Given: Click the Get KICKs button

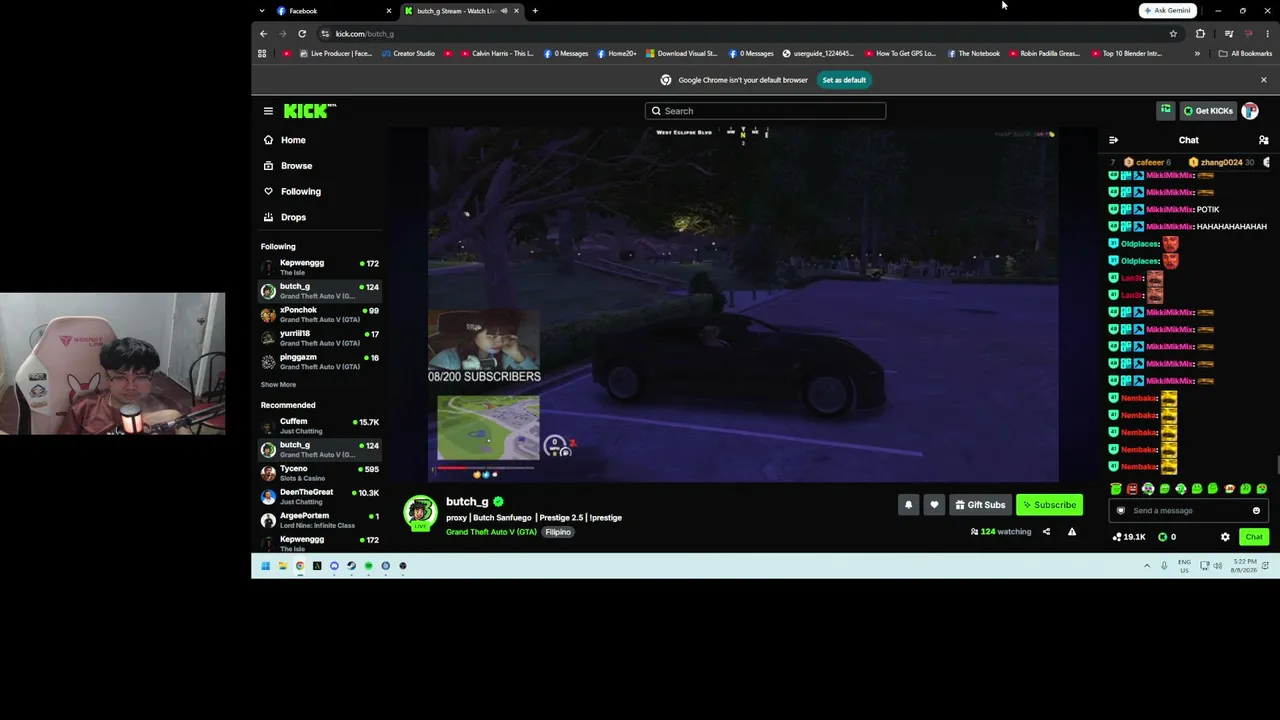Looking at the screenshot, I should coord(1208,111).
